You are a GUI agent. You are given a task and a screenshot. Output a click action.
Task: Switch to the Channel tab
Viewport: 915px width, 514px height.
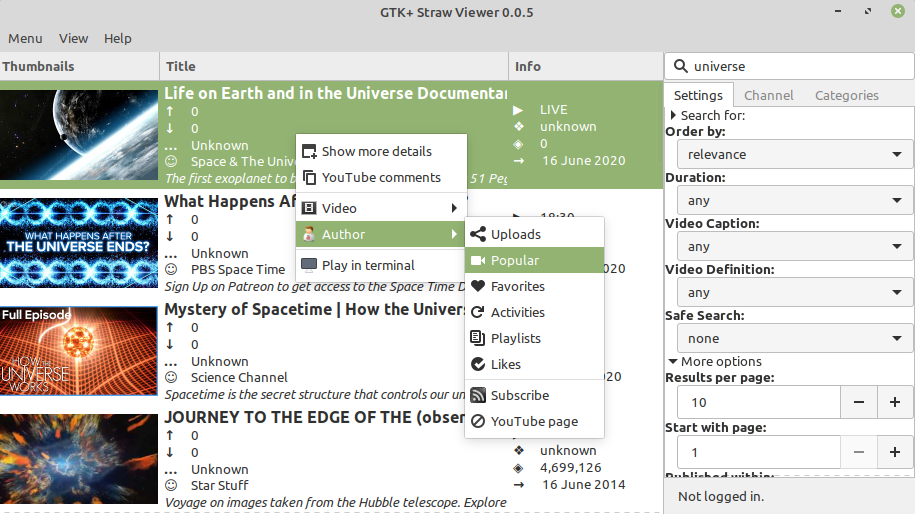click(x=768, y=96)
